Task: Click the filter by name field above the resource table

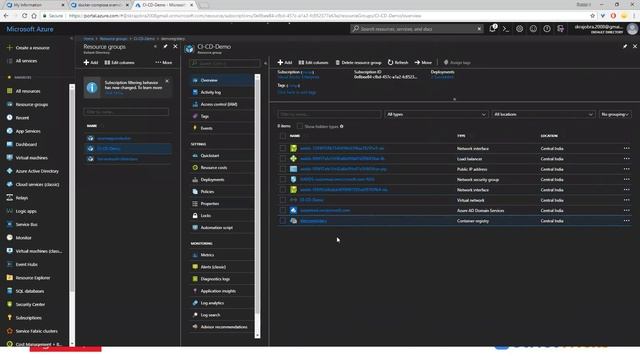Action: tap(329, 114)
